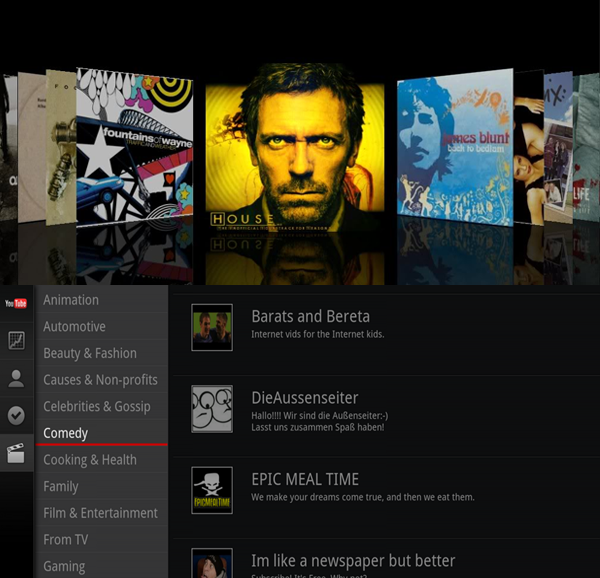This screenshot has height=578, width=600.
Task: Choose the From TV category
Action: (x=101, y=539)
